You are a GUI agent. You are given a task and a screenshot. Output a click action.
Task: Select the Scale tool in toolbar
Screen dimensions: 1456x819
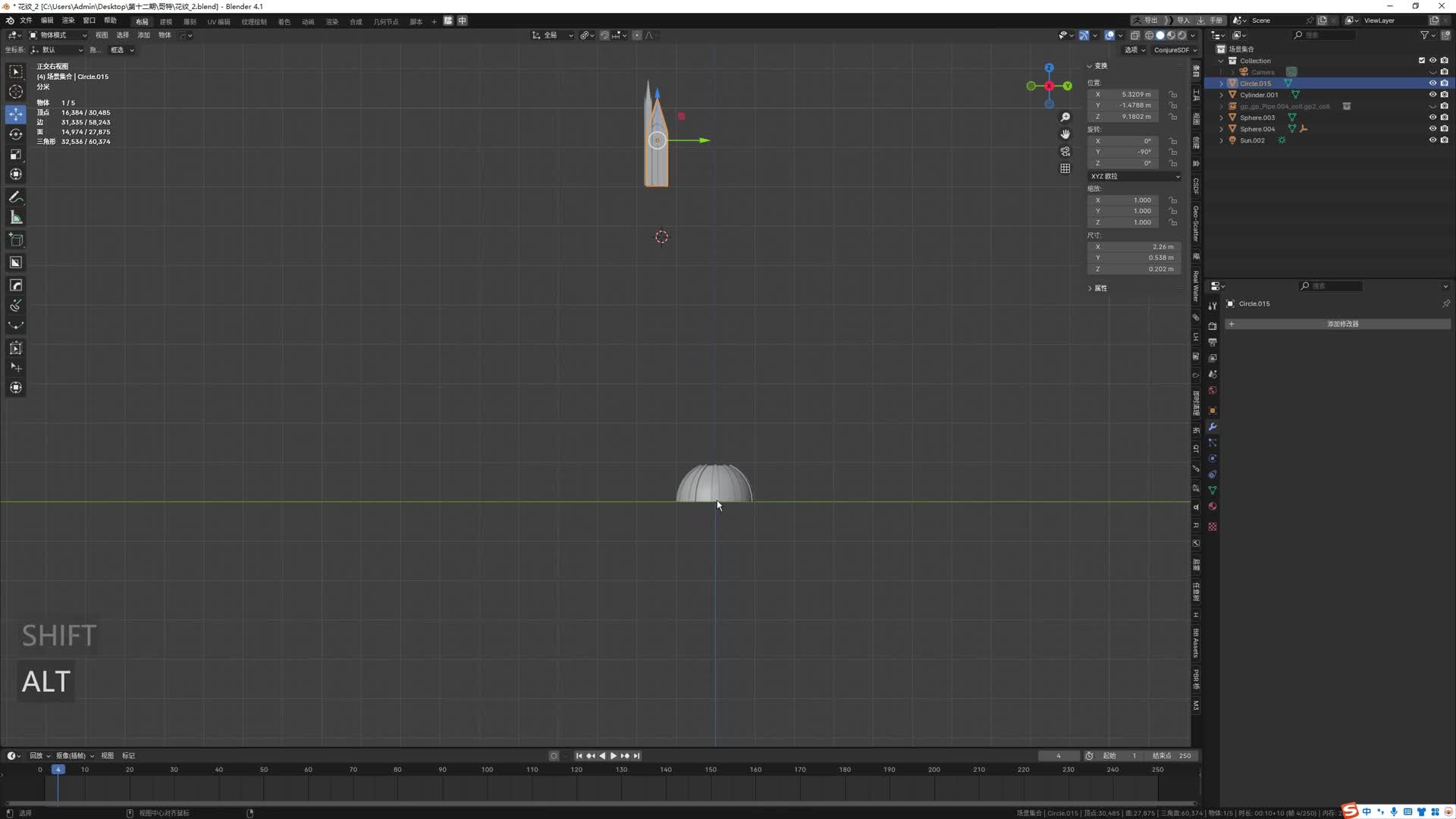(16, 155)
